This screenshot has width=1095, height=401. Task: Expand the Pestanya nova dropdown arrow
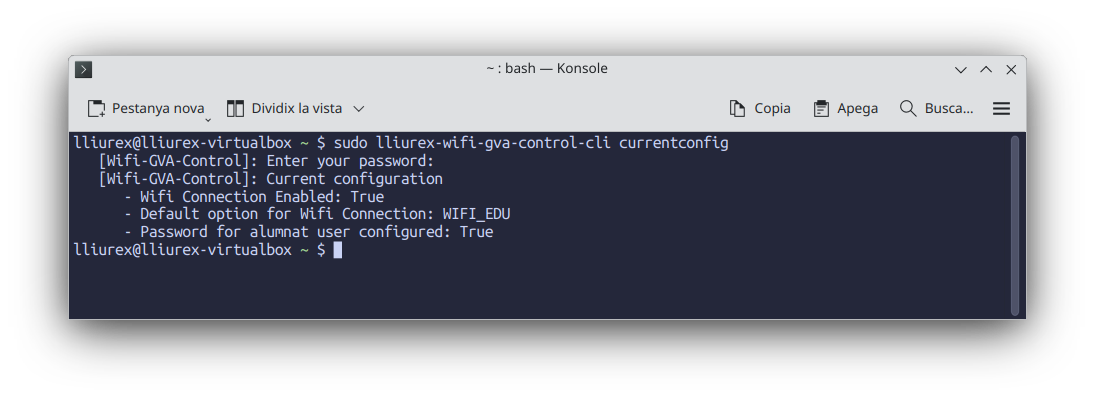209,117
